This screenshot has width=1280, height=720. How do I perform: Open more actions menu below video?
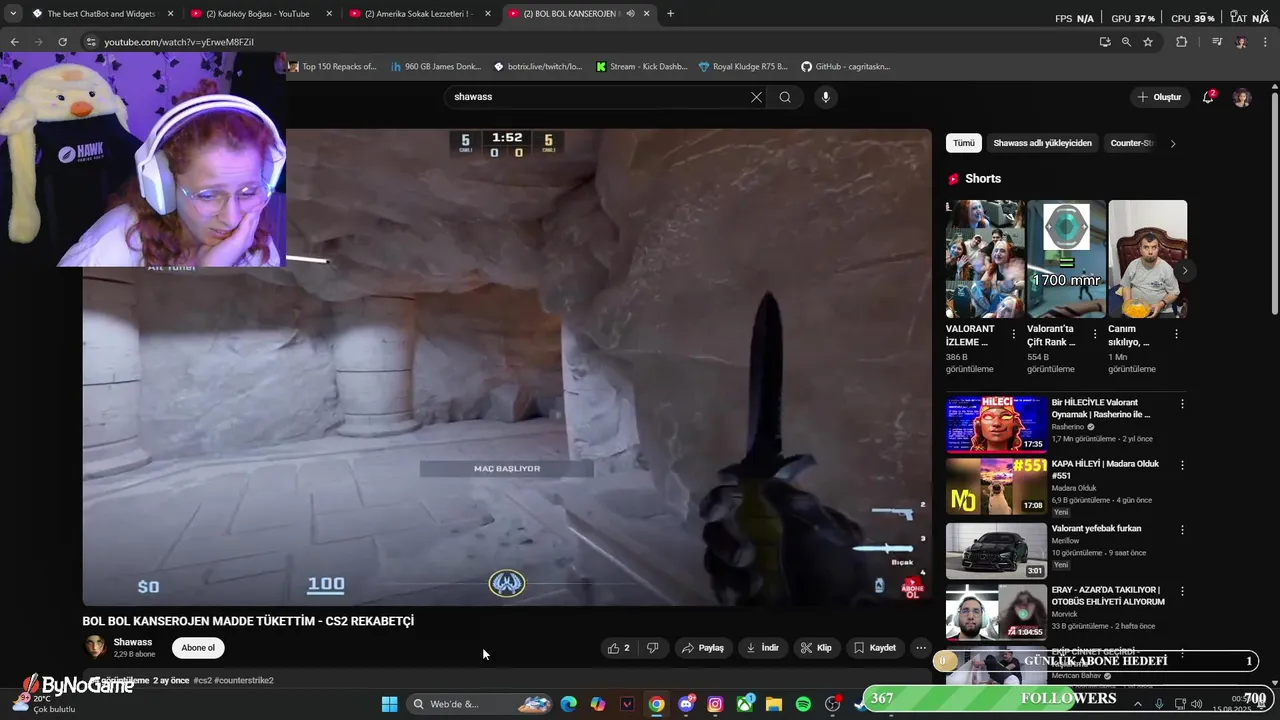920,648
